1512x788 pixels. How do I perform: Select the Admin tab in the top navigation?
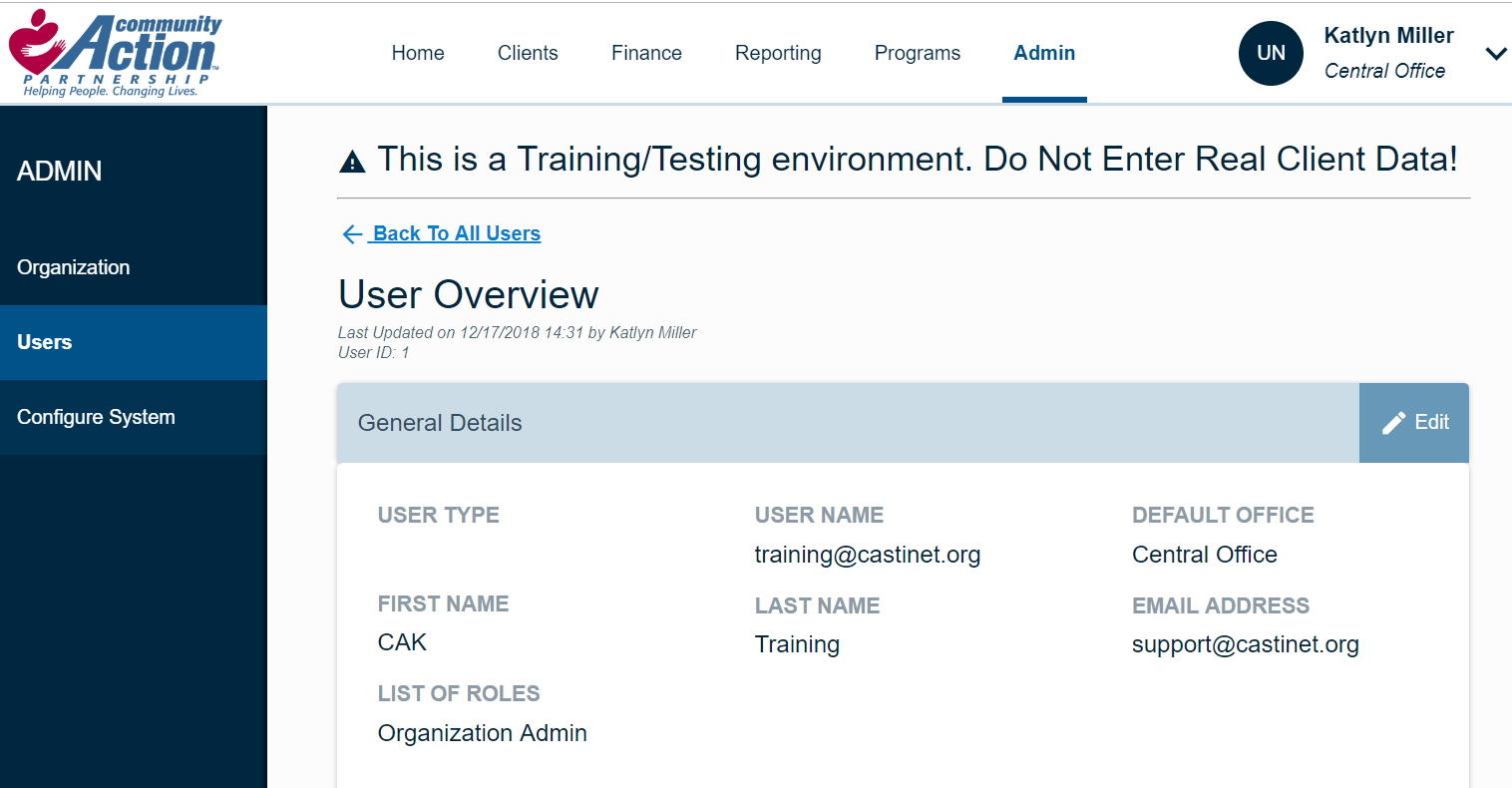[1044, 53]
